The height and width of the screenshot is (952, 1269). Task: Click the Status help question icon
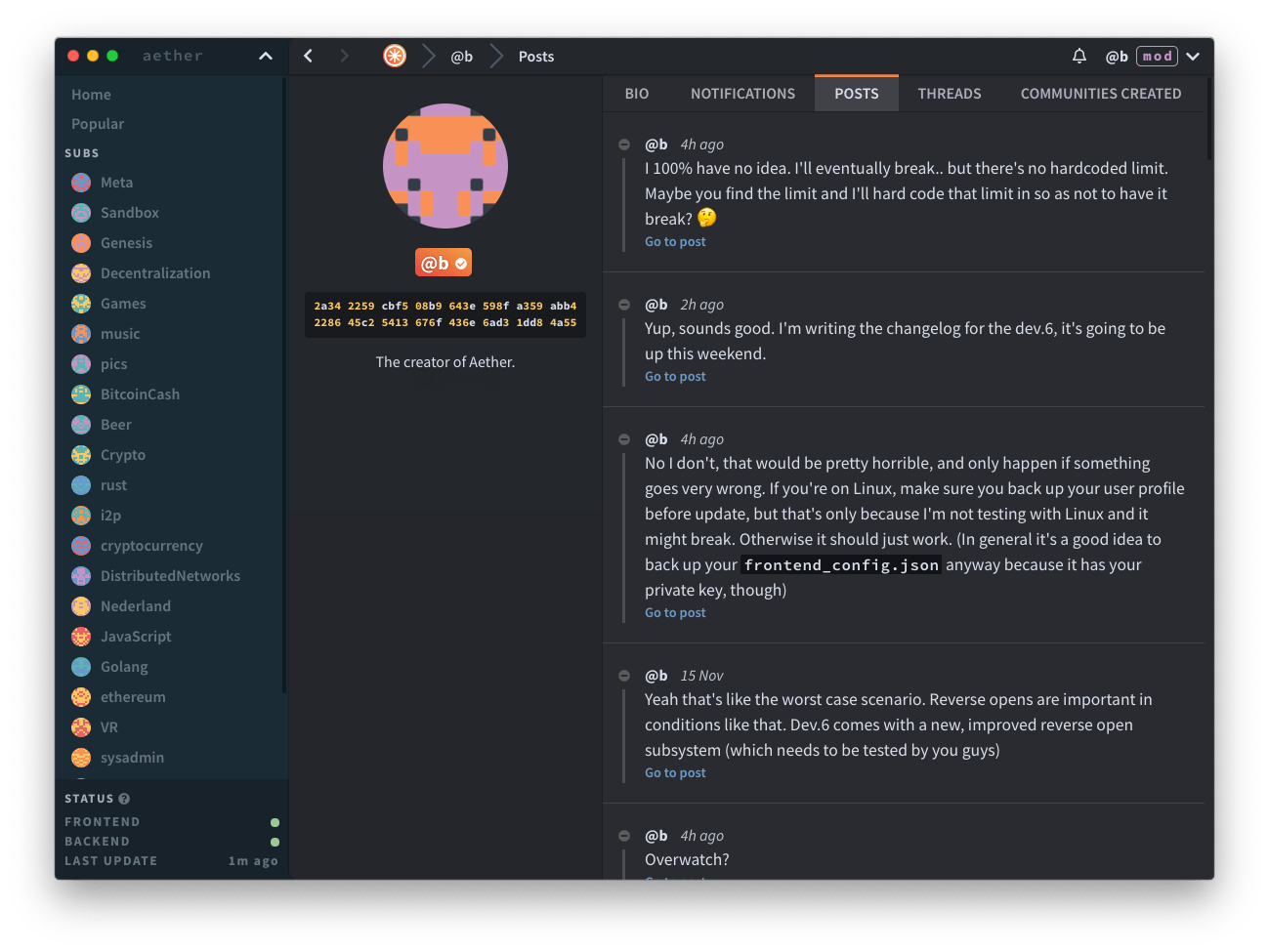coord(124,799)
